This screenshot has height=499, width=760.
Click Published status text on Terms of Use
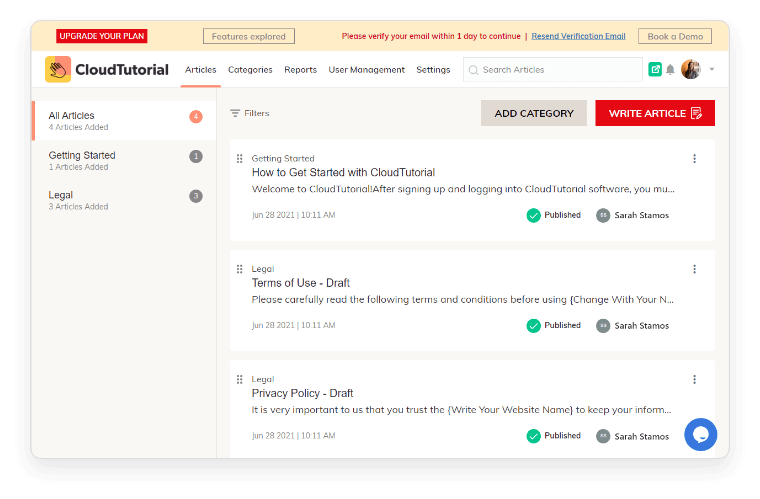tap(562, 326)
